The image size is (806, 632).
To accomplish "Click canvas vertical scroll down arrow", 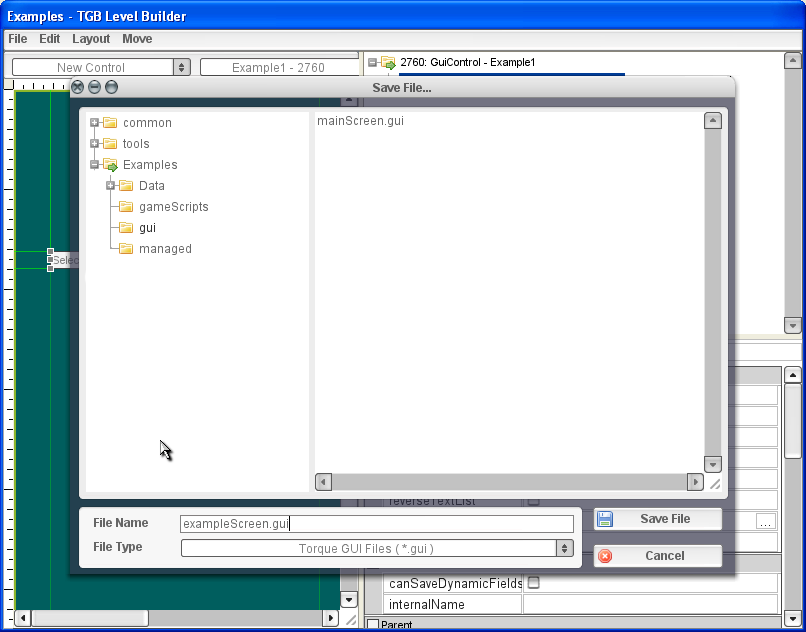I will (349, 599).
